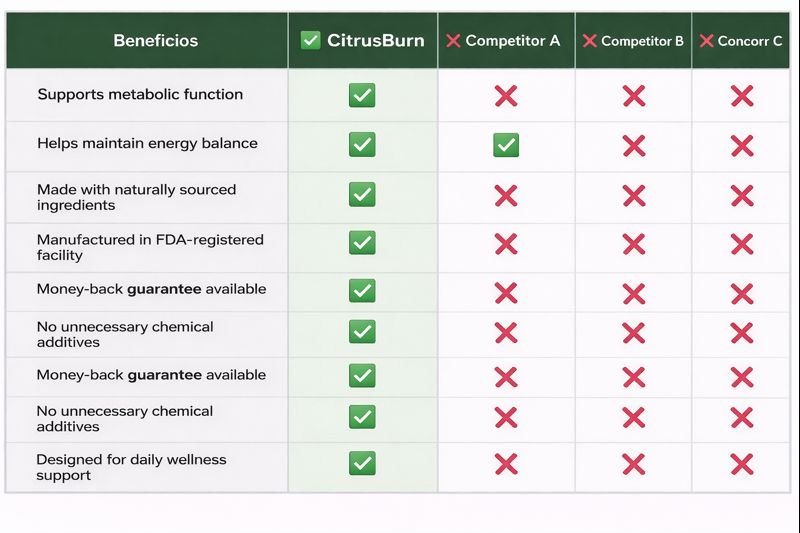The height and width of the screenshot is (533, 800).
Task: Select Competitor B's red X for energy balance
Action: pos(633,145)
